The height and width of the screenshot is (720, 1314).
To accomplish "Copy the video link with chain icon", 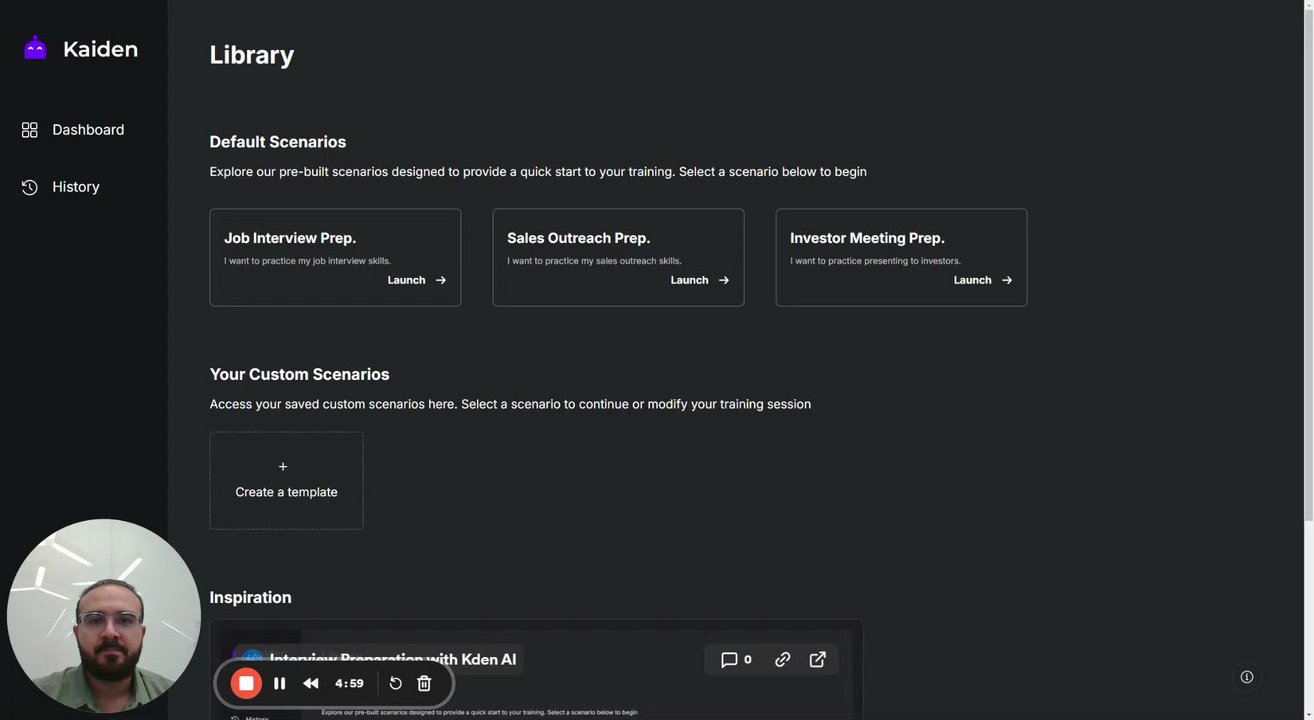I will click(x=783, y=659).
